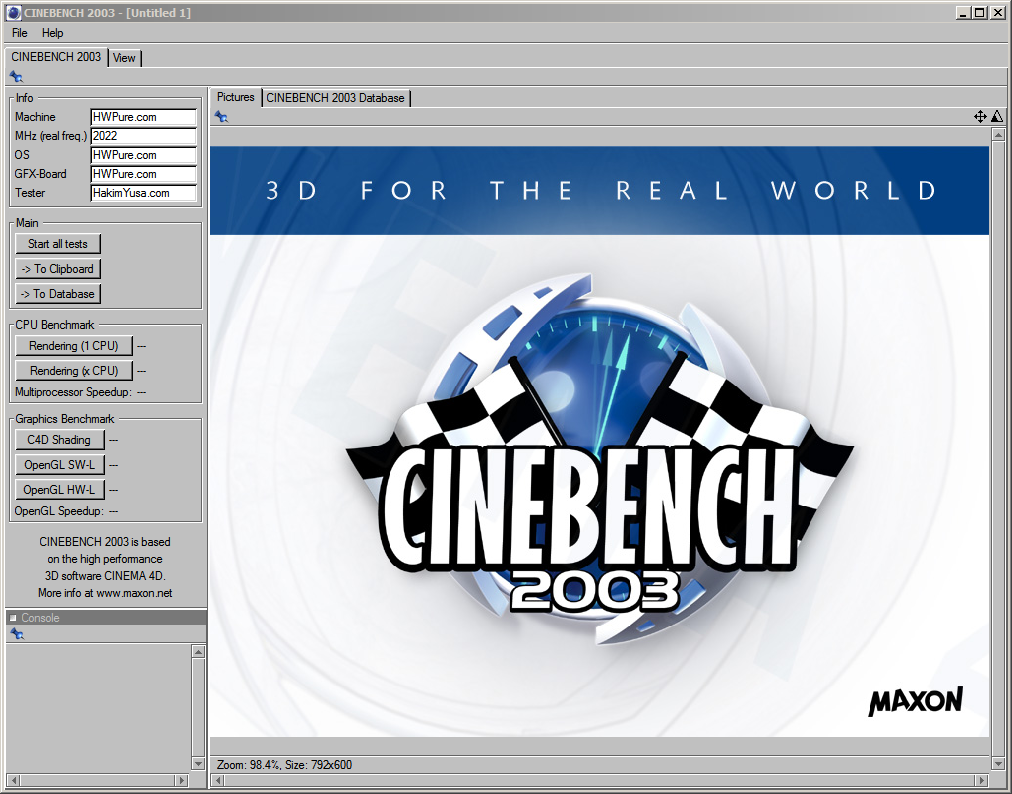Viewport: 1012px width, 794px height.
Task: Click the To Clipboard button
Action: point(57,269)
